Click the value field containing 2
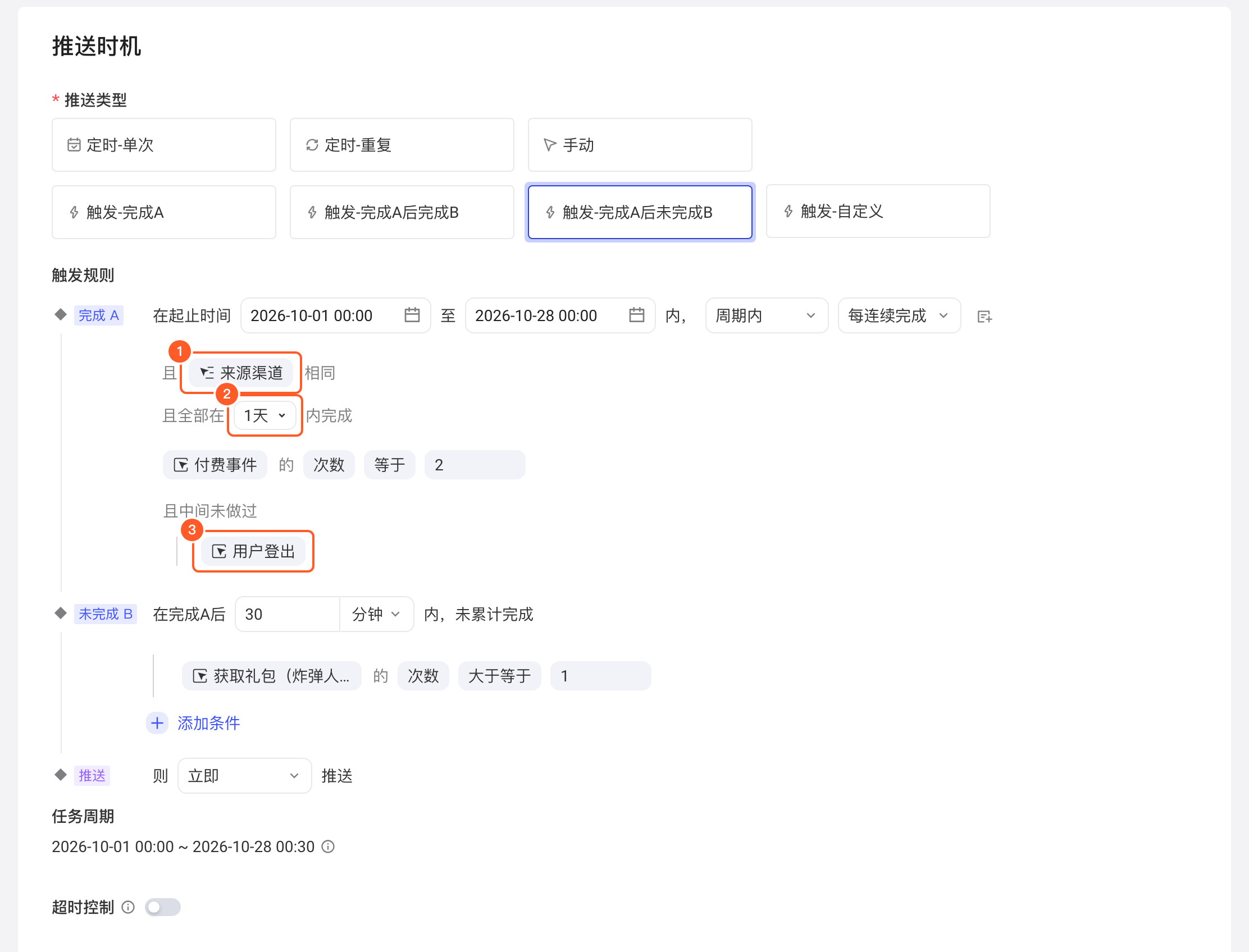Viewport: 1249px width, 952px height. tap(475, 465)
